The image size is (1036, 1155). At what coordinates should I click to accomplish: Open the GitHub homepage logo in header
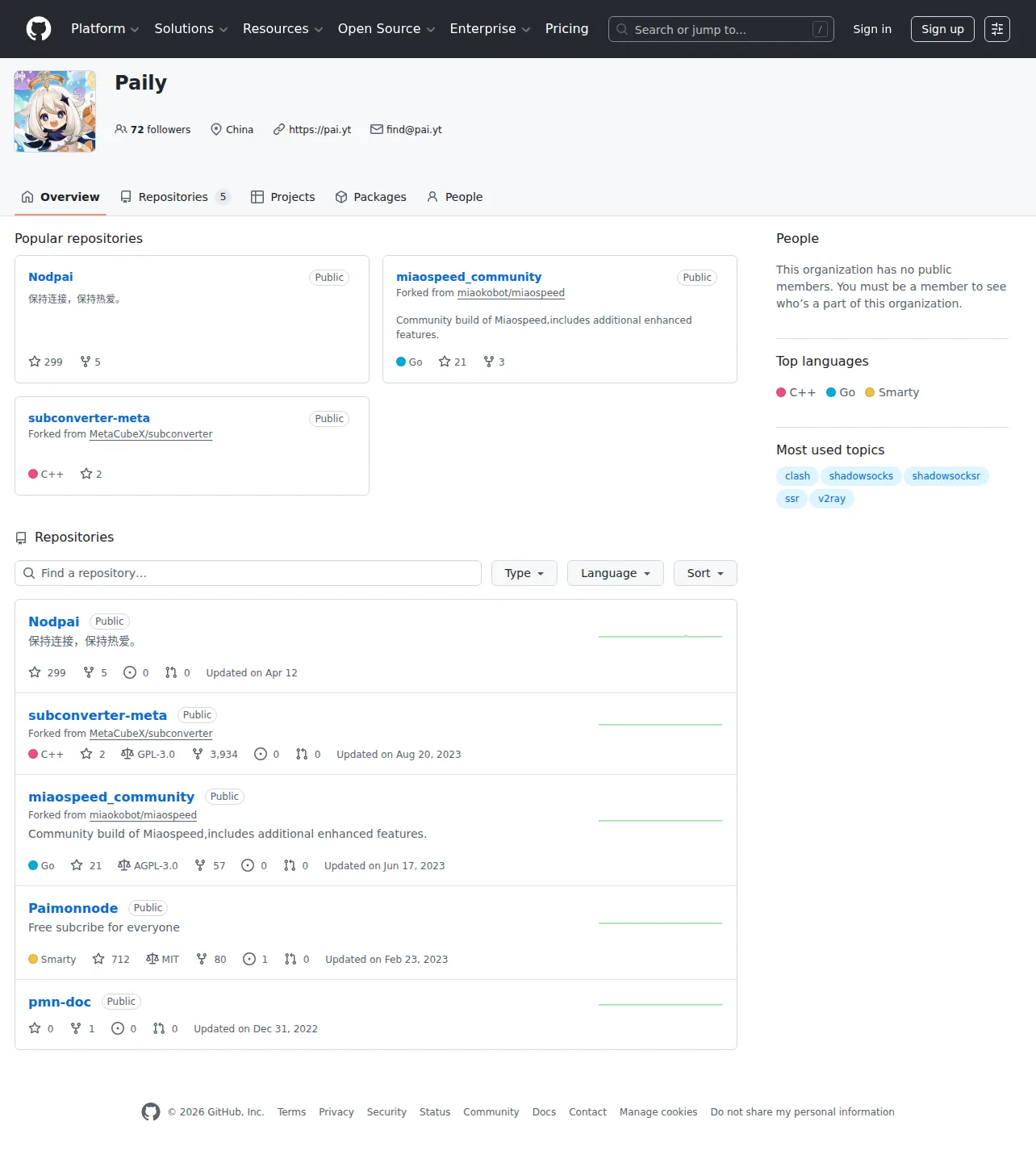pyautogui.click(x=39, y=29)
